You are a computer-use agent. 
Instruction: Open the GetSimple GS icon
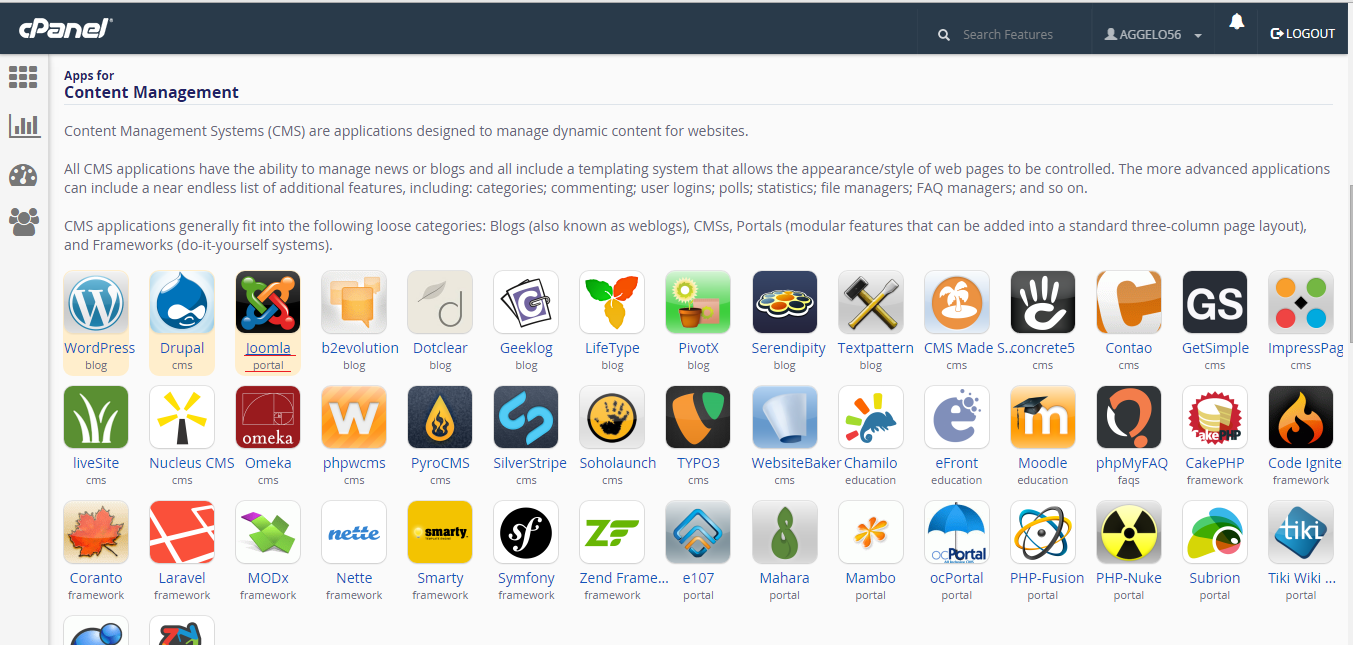pos(1214,302)
